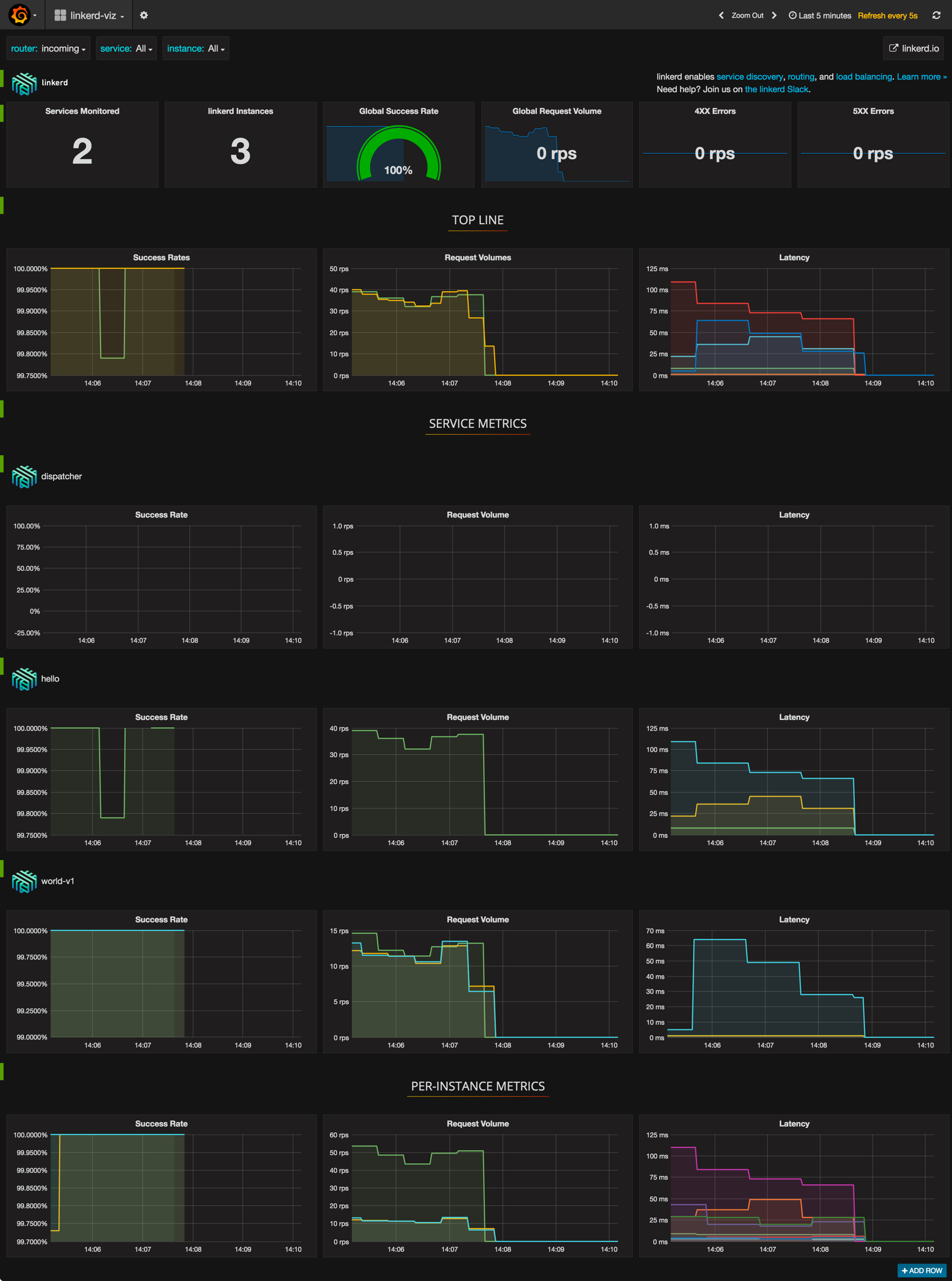Screen dimensions: 952x1281
Task: Click the linkerd.io external link button
Action: (x=914, y=49)
